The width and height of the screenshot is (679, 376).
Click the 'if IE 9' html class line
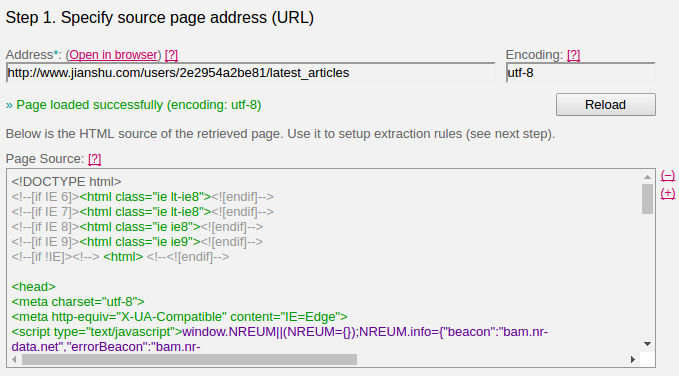tap(137, 242)
